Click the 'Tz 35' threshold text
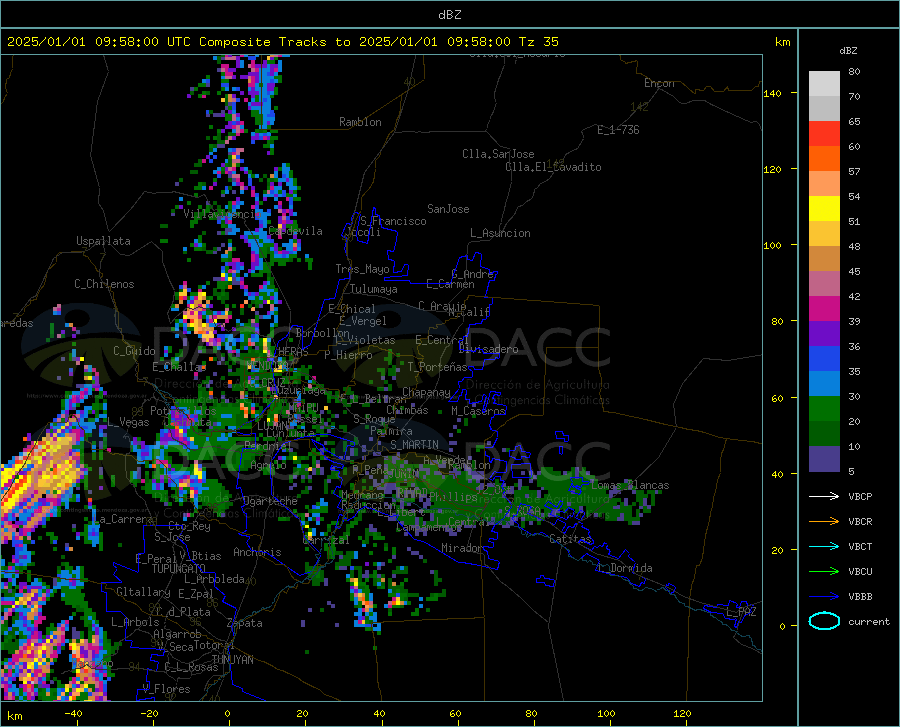This screenshot has height=727, width=900. (538, 42)
